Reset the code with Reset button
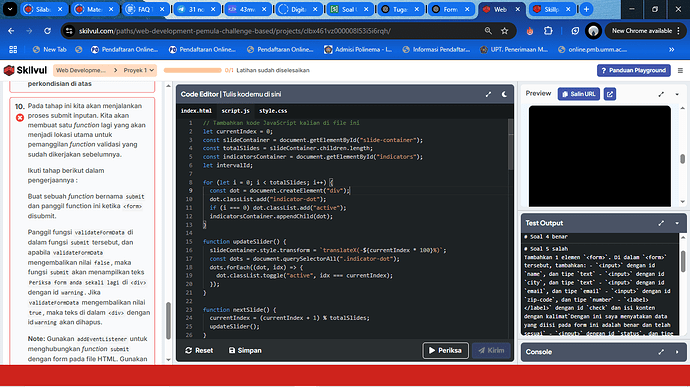This screenshot has height=387, width=690. [x=199, y=350]
